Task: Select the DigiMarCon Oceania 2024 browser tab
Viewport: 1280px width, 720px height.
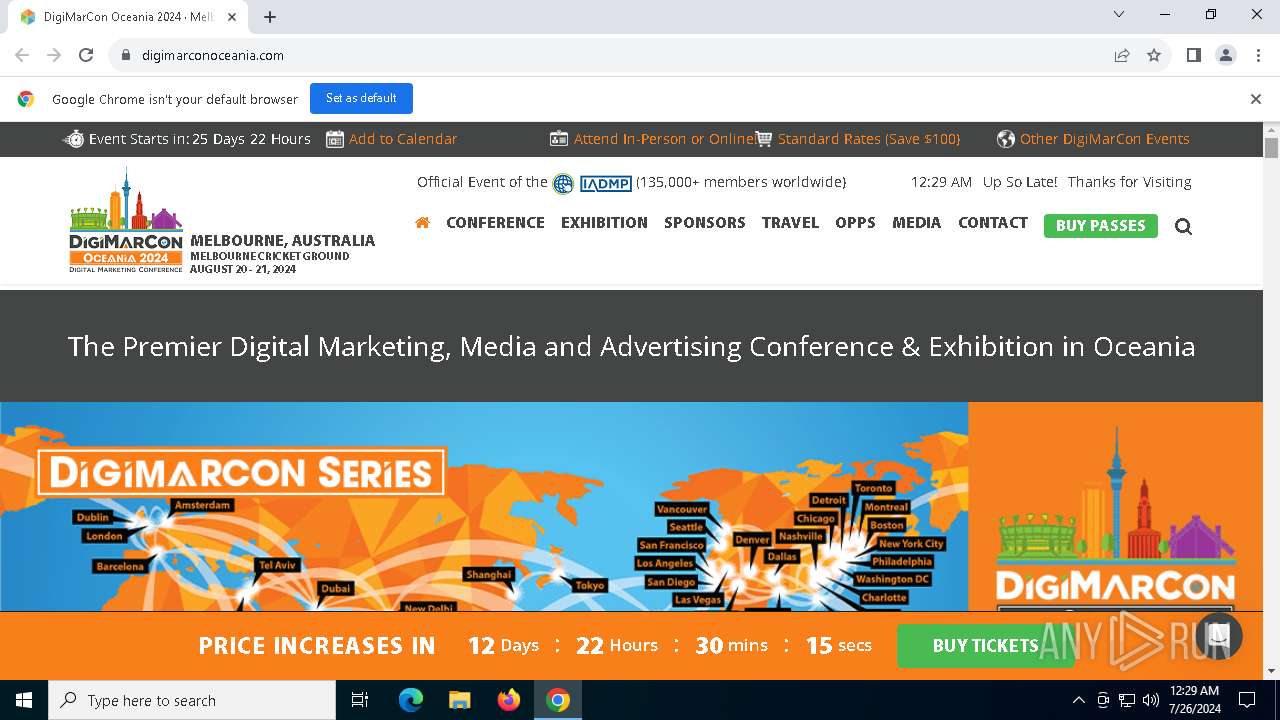Action: 128,17
